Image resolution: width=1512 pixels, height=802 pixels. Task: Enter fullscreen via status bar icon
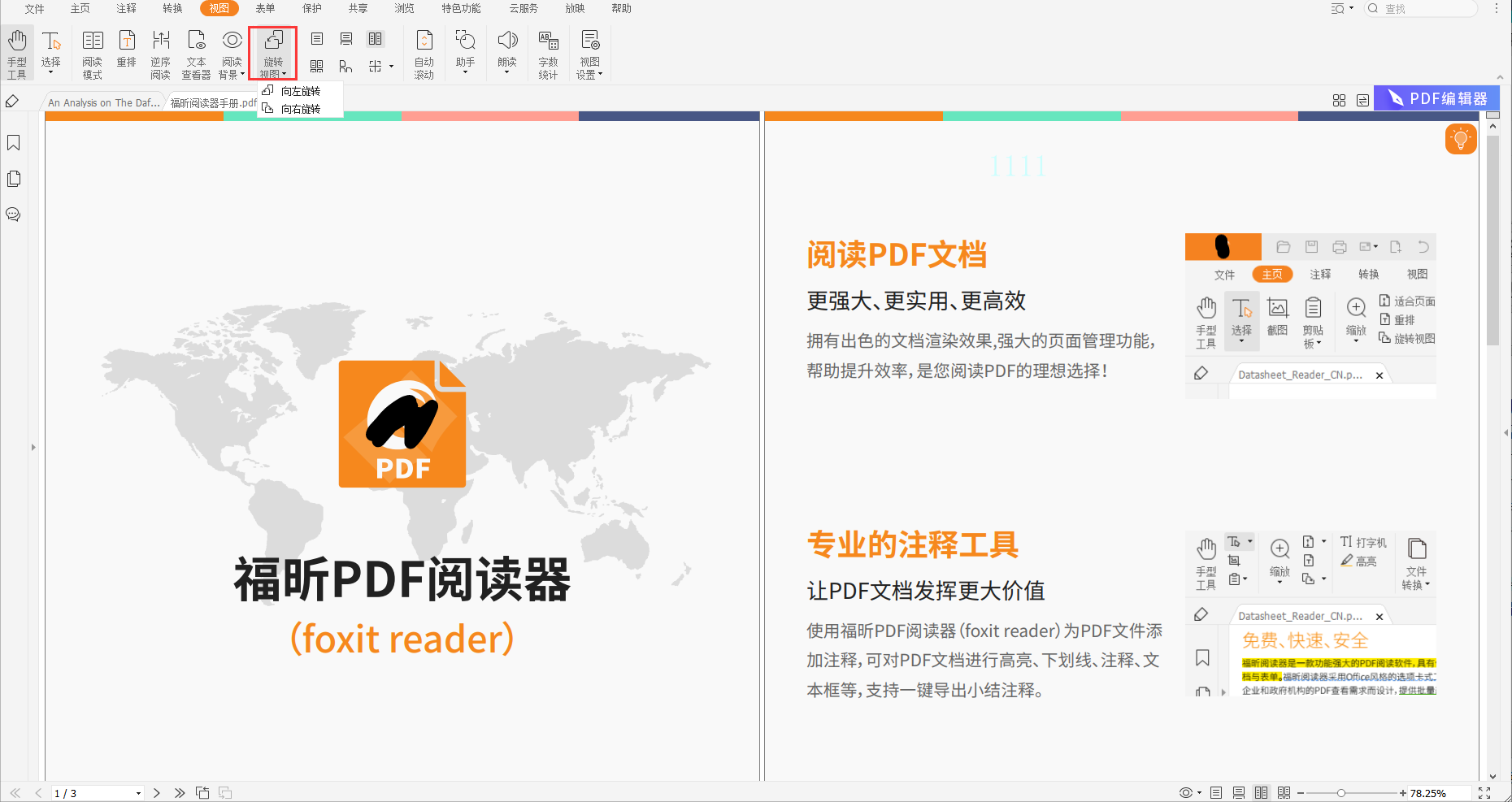point(1484,793)
